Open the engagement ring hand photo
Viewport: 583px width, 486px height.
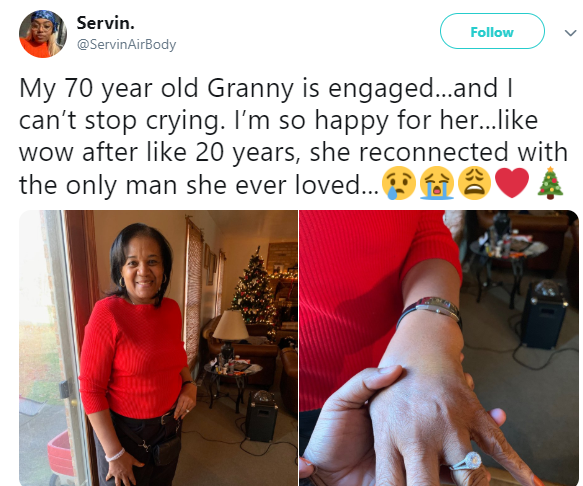[439, 348]
